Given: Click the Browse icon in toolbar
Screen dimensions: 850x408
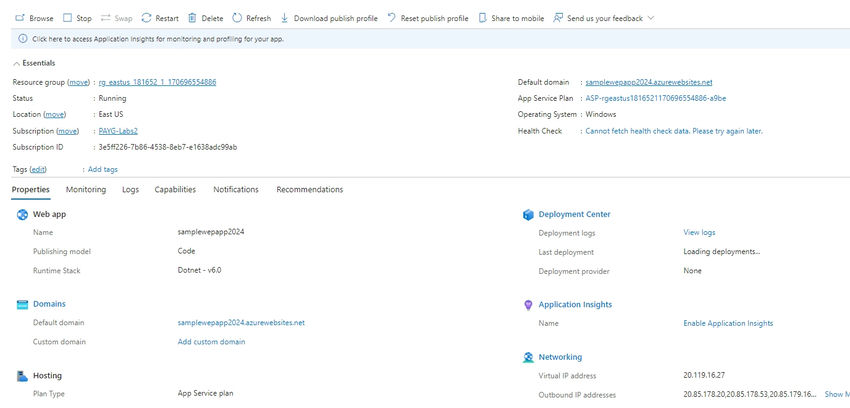Looking at the screenshot, I should pyautogui.click(x=20, y=18).
